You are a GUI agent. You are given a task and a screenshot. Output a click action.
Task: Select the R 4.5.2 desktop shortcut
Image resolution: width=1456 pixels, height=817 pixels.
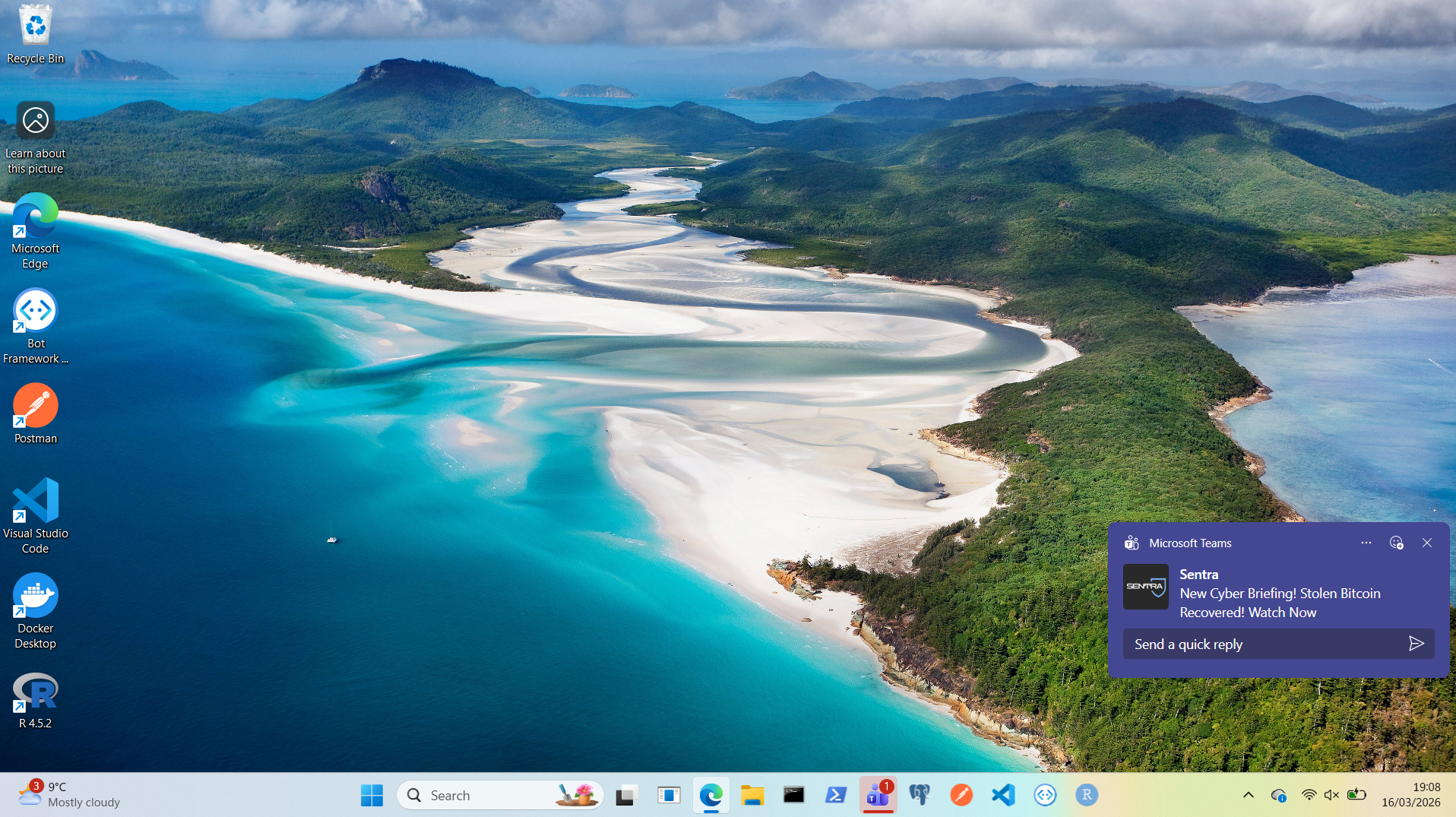(36, 701)
